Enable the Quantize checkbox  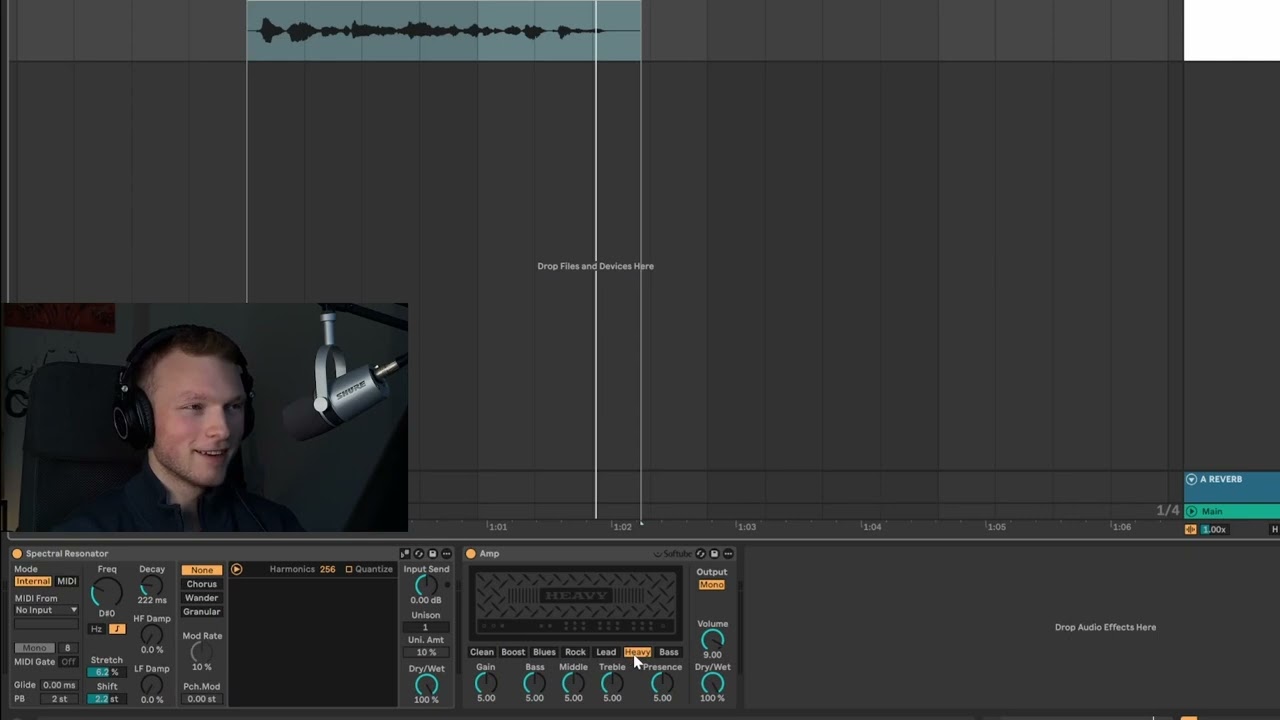[x=349, y=569]
